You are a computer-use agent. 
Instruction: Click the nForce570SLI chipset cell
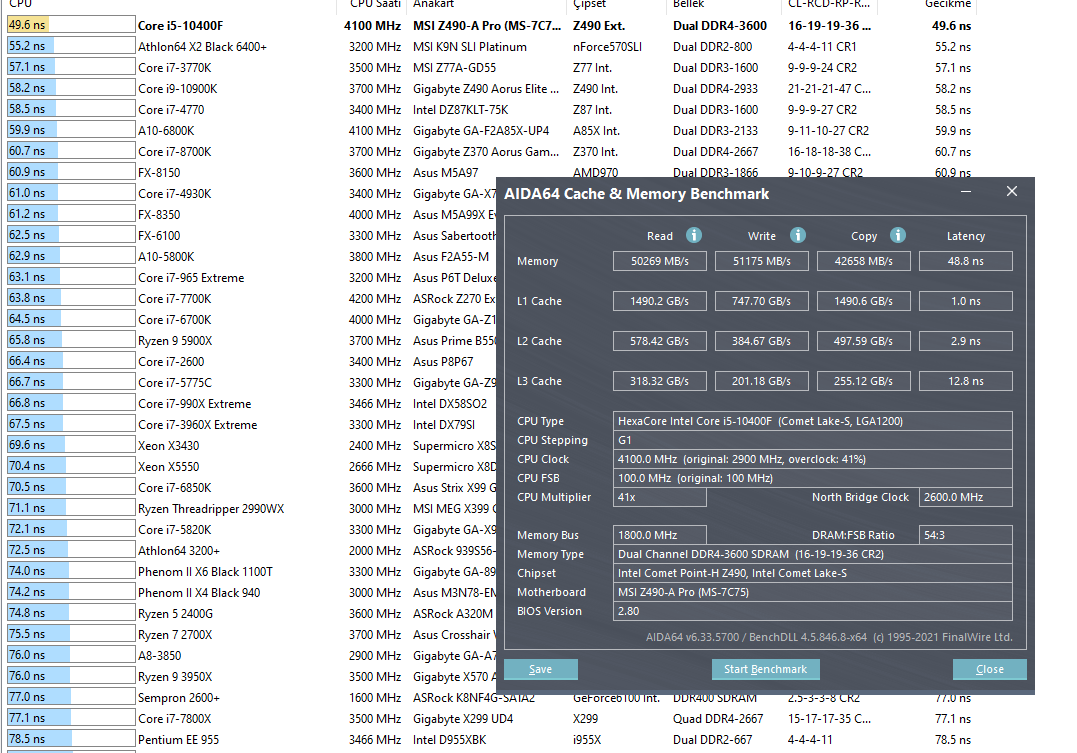pyautogui.click(x=607, y=47)
